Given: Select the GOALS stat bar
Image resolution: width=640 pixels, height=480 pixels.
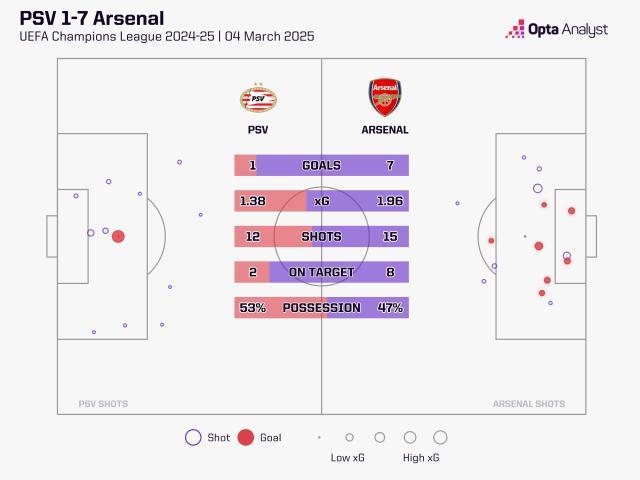Looking at the screenshot, I should [x=321, y=165].
